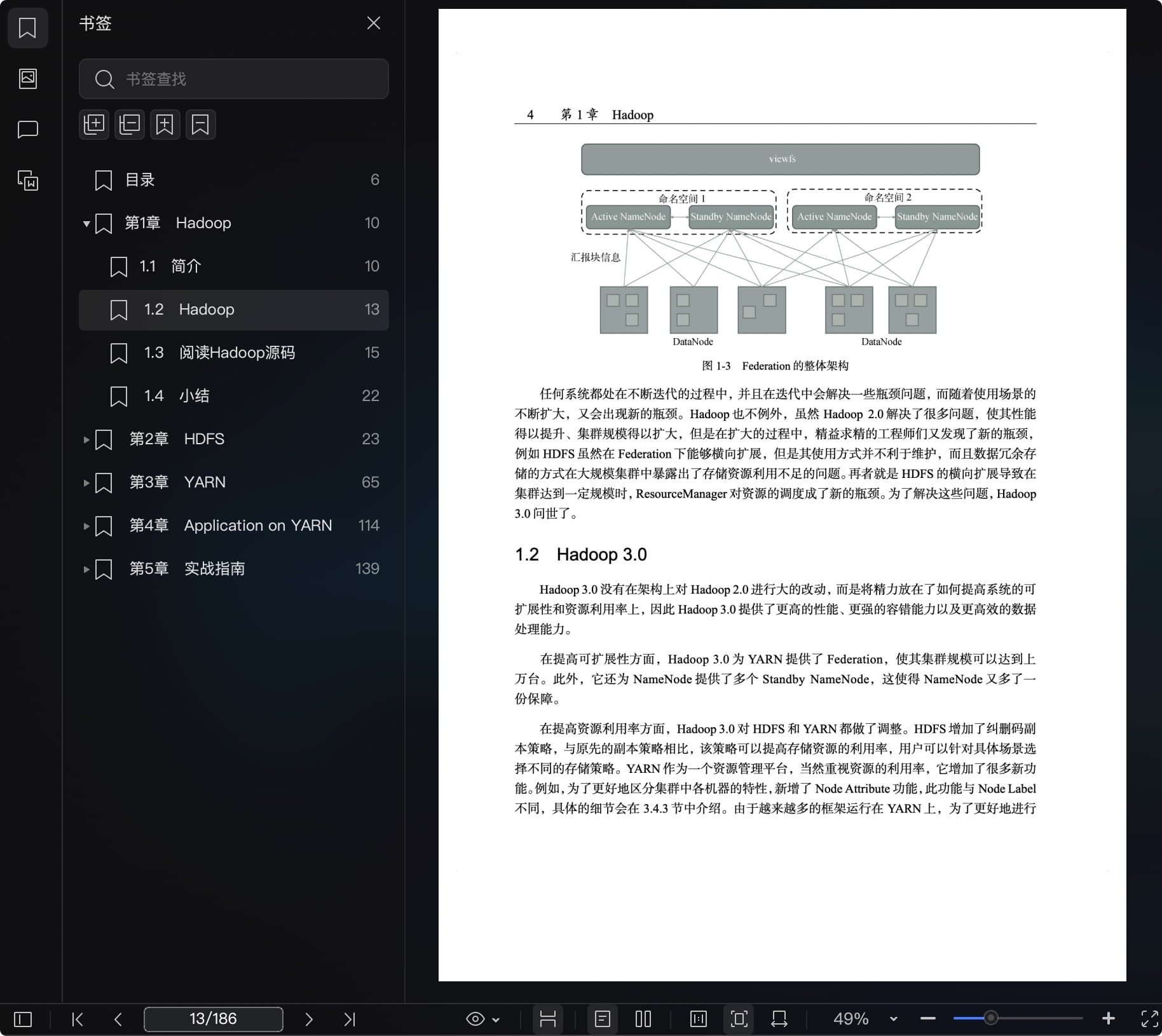
Task: Open the 1.4 小结 bookmark
Action: point(234,396)
